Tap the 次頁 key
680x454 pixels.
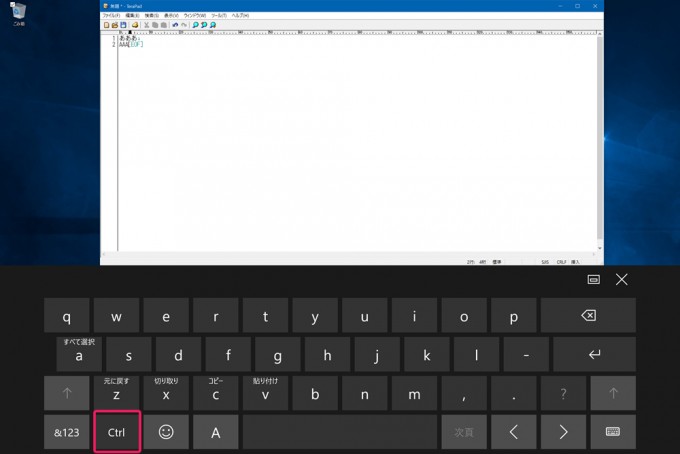[x=464, y=432]
